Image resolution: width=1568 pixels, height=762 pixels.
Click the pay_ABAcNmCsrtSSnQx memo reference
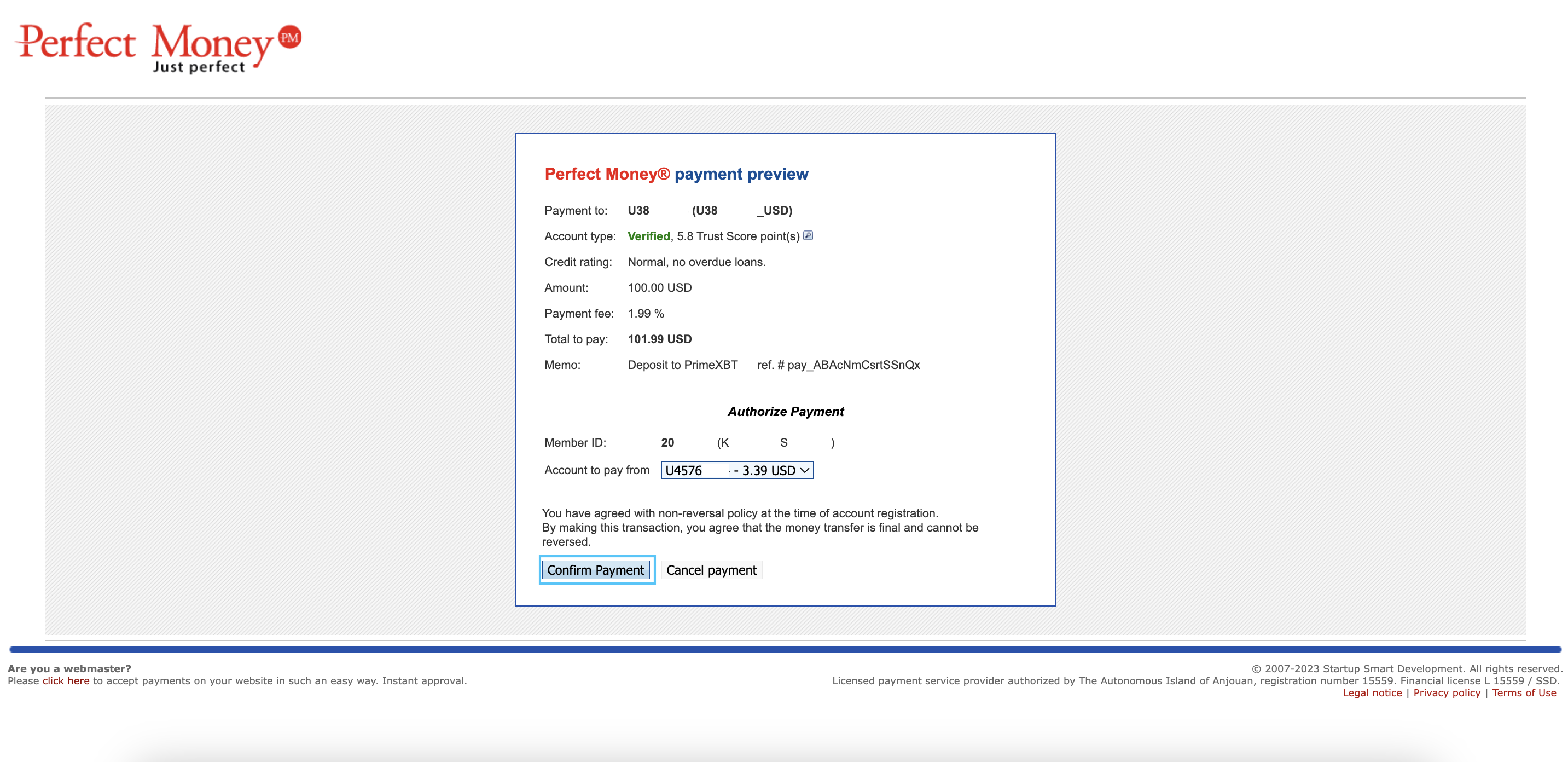pos(853,365)
